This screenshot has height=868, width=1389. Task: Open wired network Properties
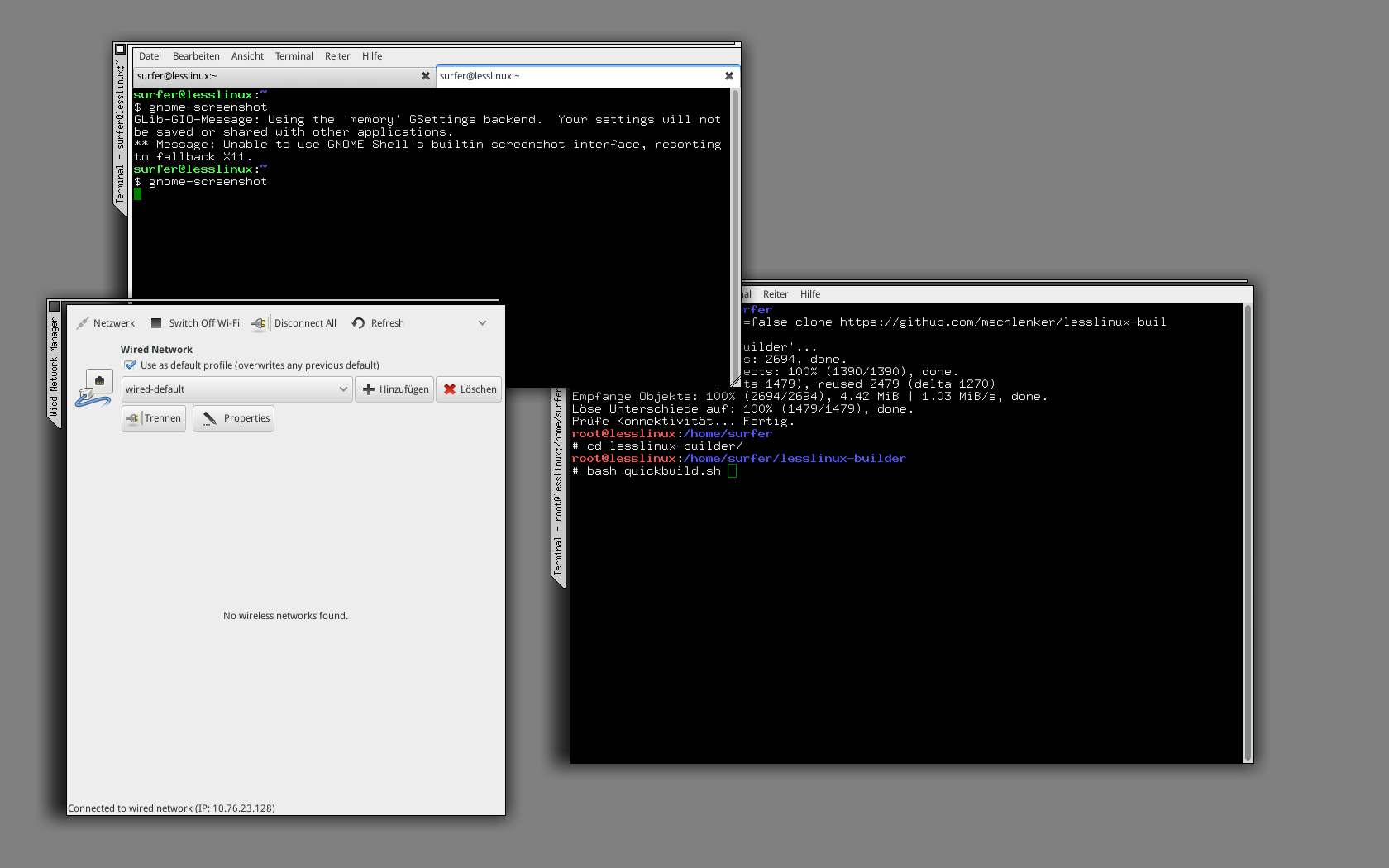[233, 418]
